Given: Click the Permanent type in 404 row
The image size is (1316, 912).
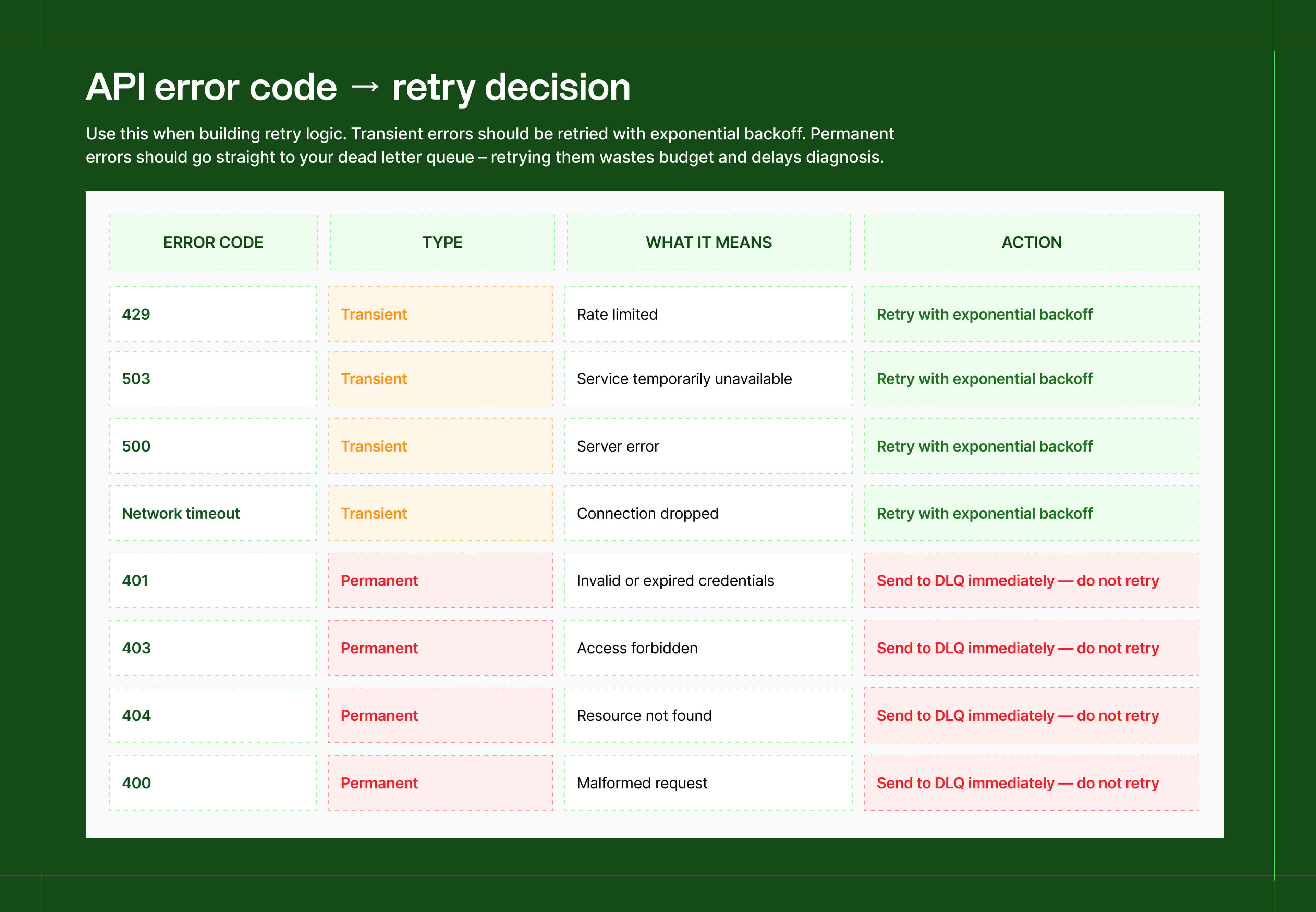Looking at the screenshot, I should (x=441, y=715).
